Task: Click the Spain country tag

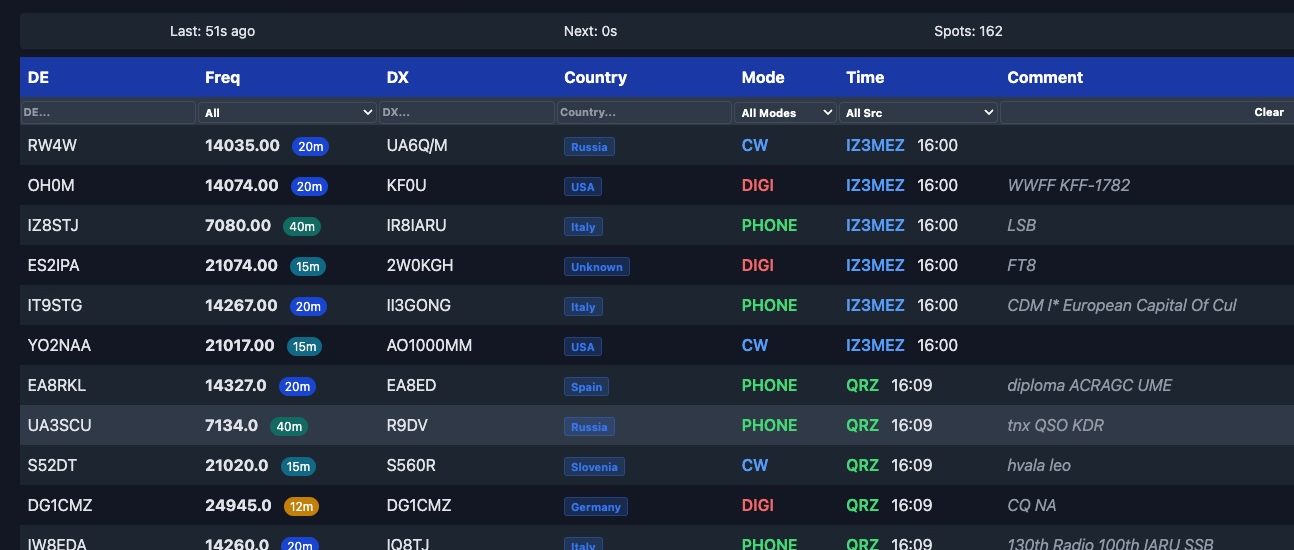Action: click(x=586, y=387)
